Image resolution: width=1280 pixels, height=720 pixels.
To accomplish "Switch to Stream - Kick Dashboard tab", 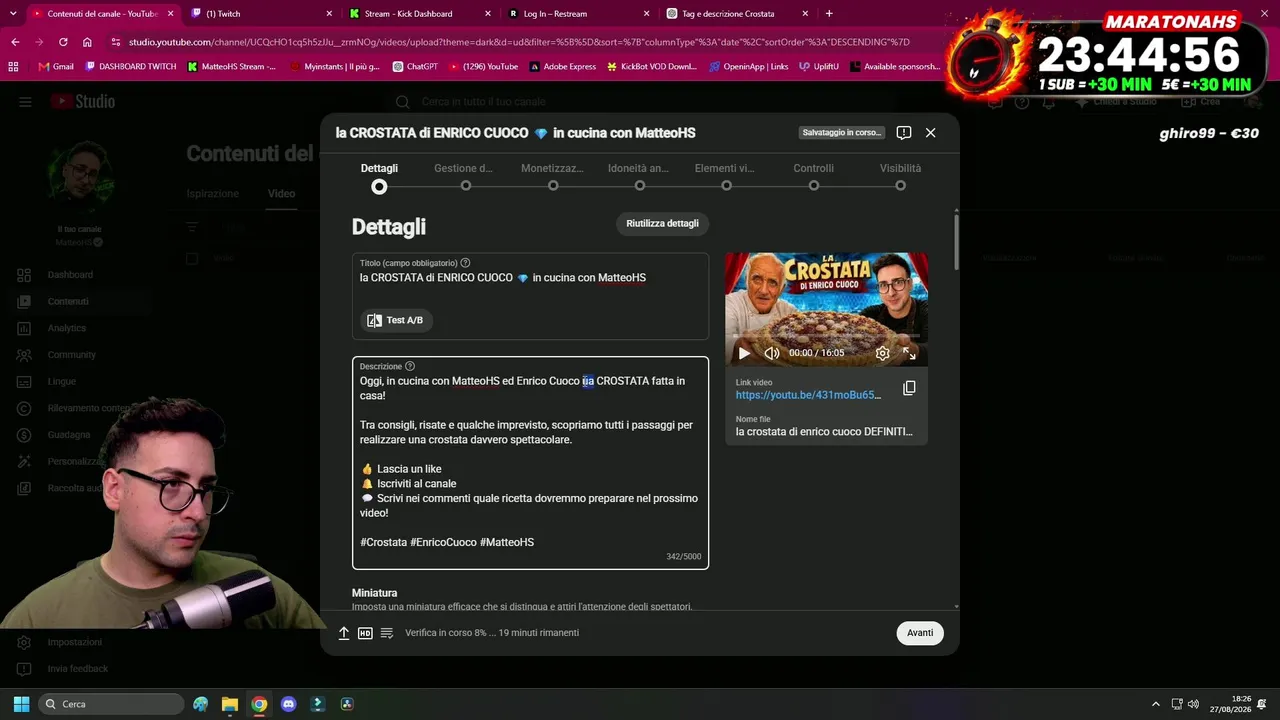I will click(x=418, y=14).
